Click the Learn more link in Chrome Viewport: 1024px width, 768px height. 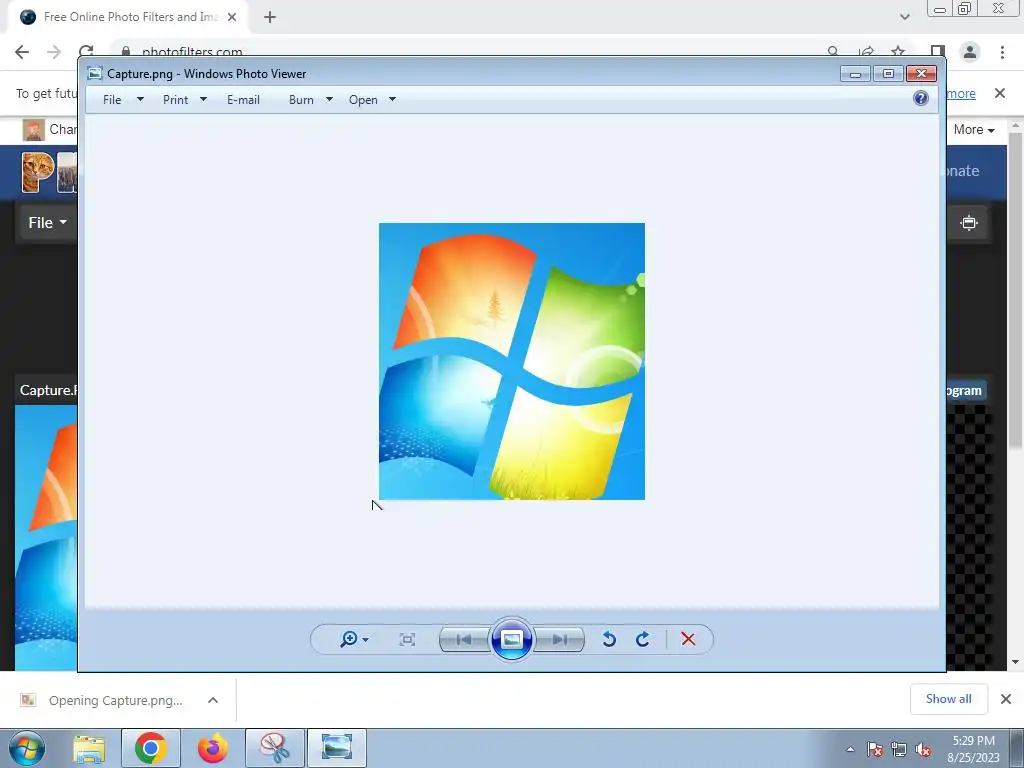pos(961,93)
